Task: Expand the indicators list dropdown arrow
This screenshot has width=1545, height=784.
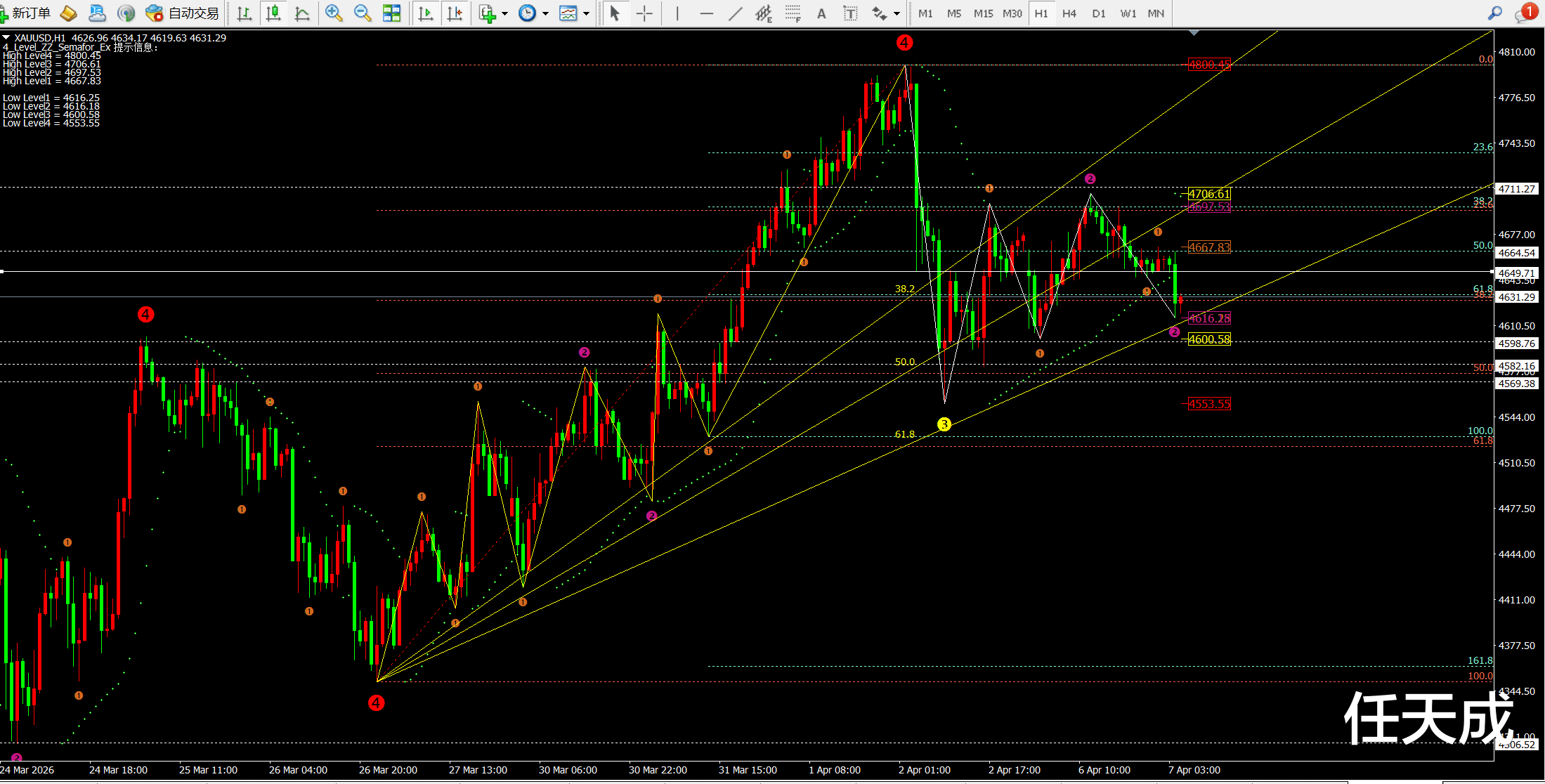Action: pos(504,13)
